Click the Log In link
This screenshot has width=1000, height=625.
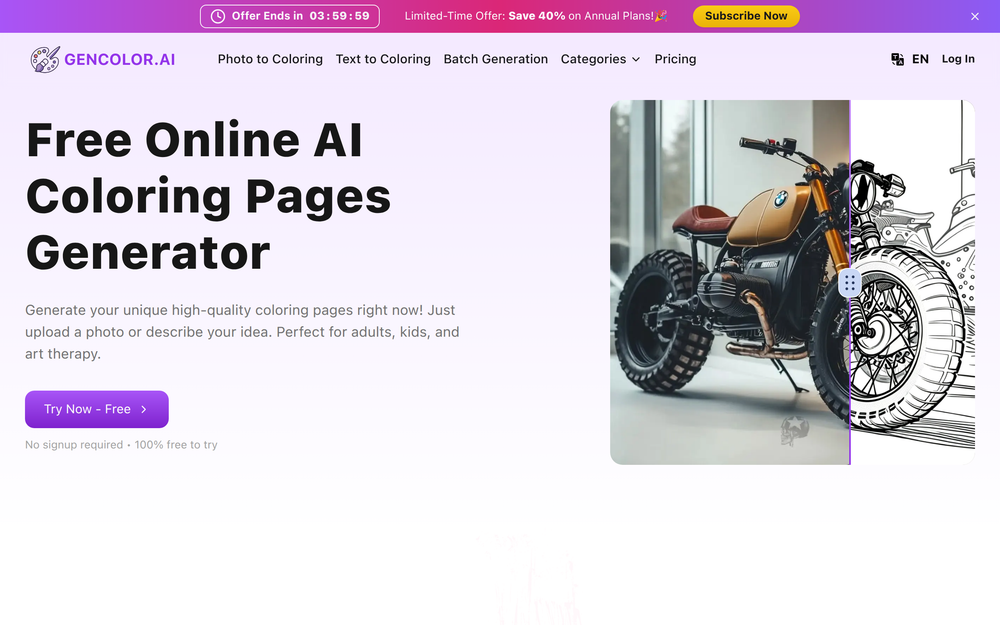coord(958,59)
